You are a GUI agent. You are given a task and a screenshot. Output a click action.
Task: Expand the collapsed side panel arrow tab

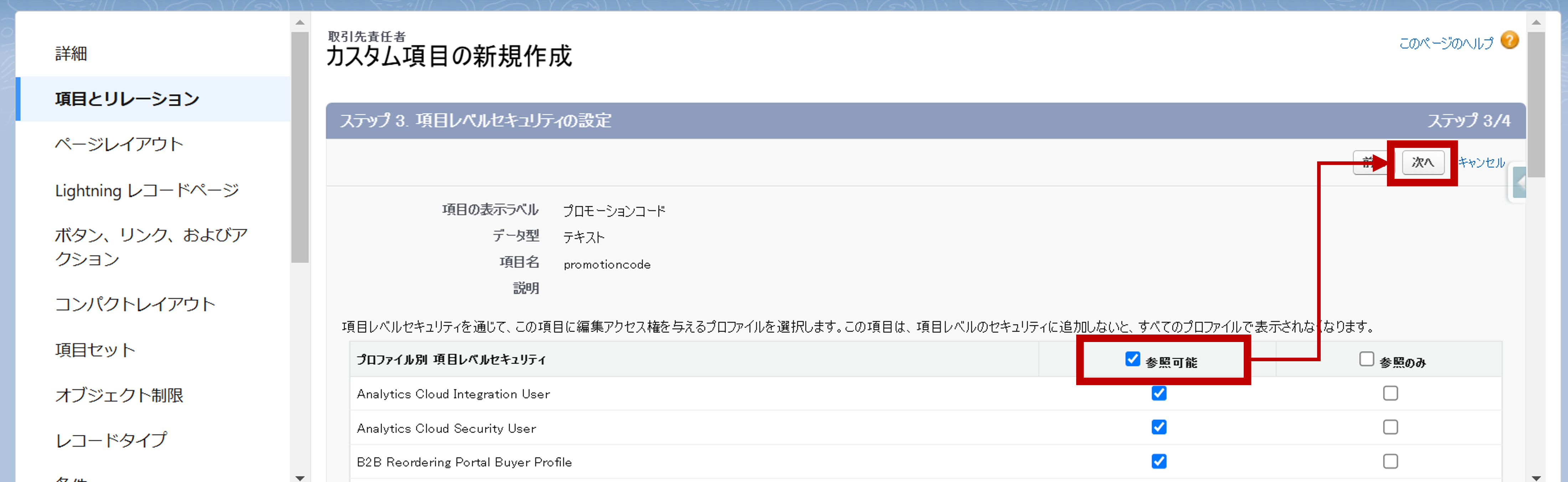1519,183
